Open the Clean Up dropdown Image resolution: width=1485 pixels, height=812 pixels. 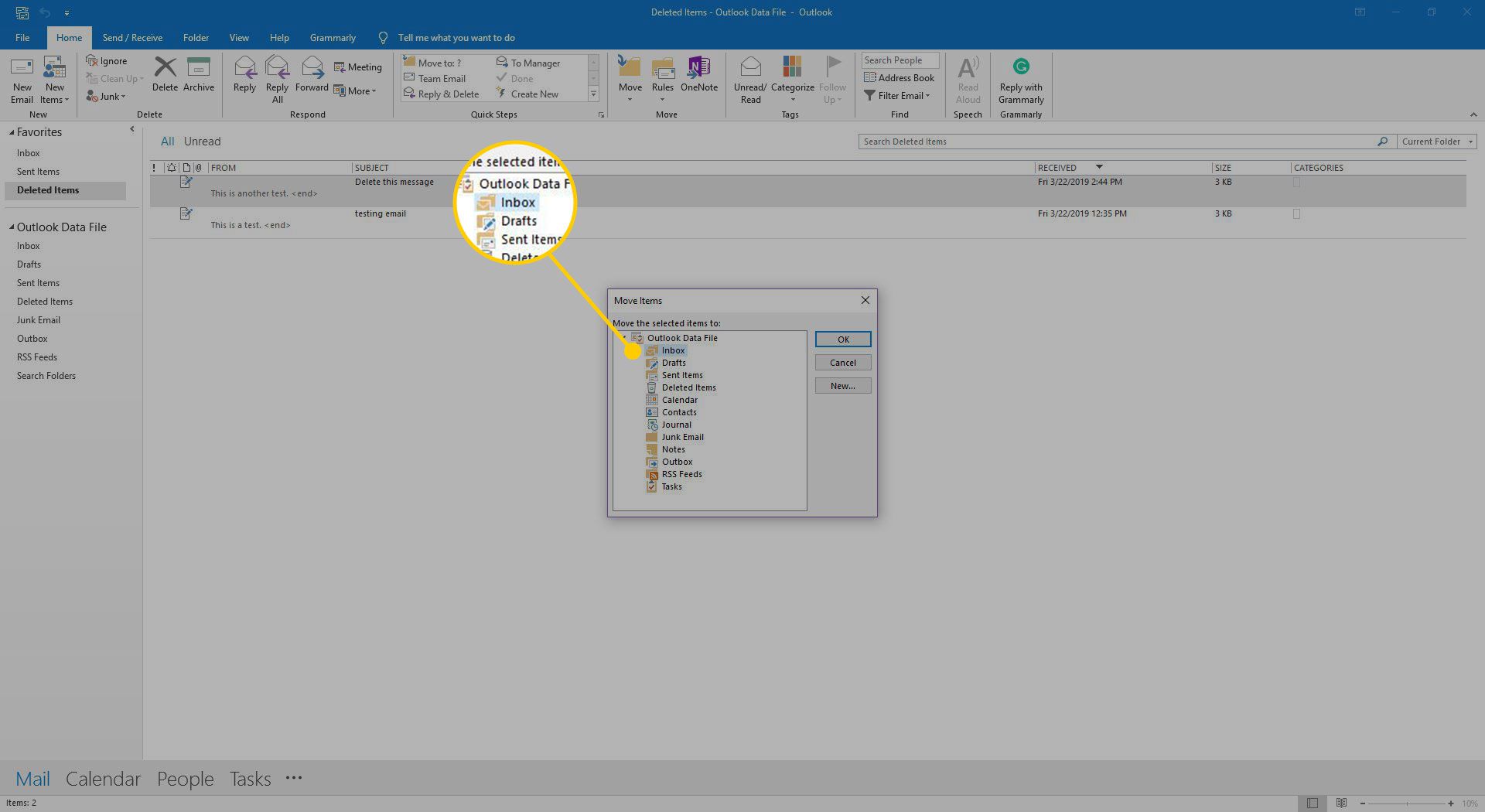pyautogui.click(x=114, y=79)
